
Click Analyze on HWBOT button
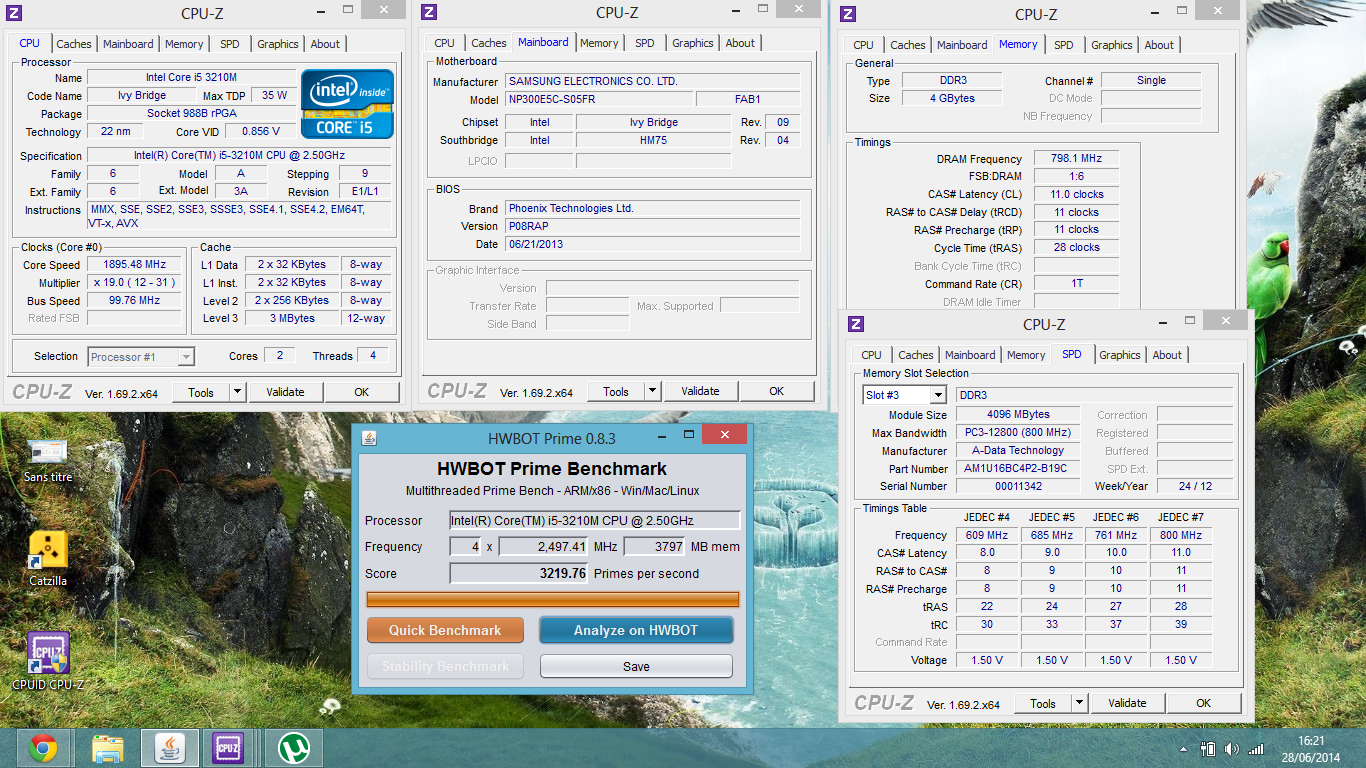pyautogui.click(x=636, y=630)
